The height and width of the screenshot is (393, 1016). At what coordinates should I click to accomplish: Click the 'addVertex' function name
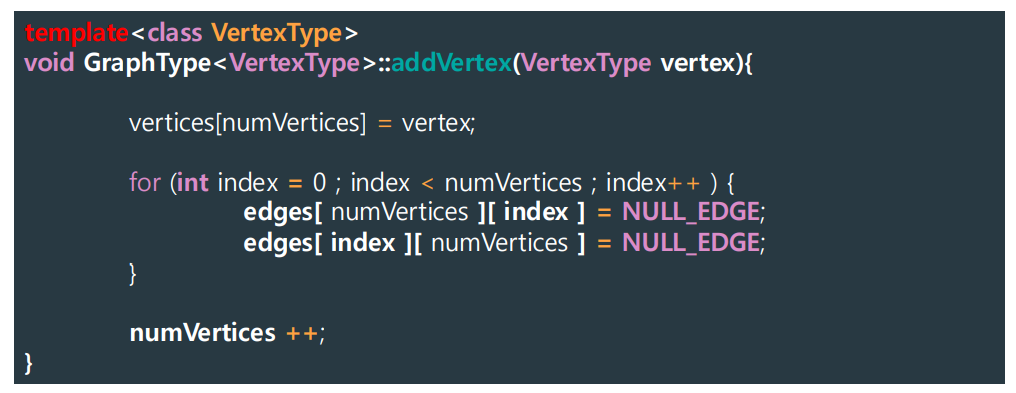point(451,63)
